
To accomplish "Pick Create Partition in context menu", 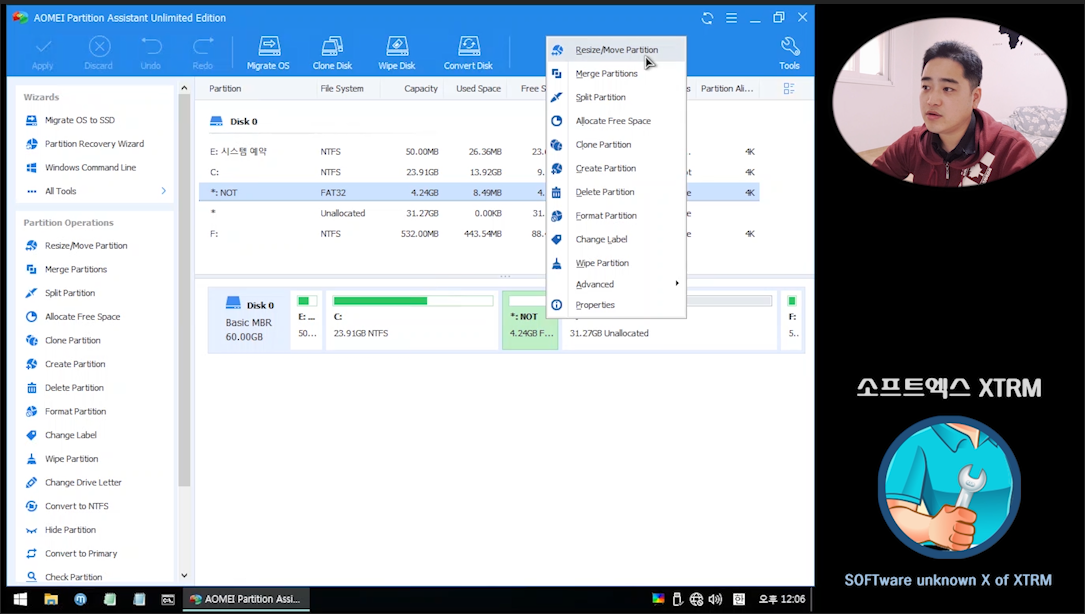I will (x=617, y=168).
